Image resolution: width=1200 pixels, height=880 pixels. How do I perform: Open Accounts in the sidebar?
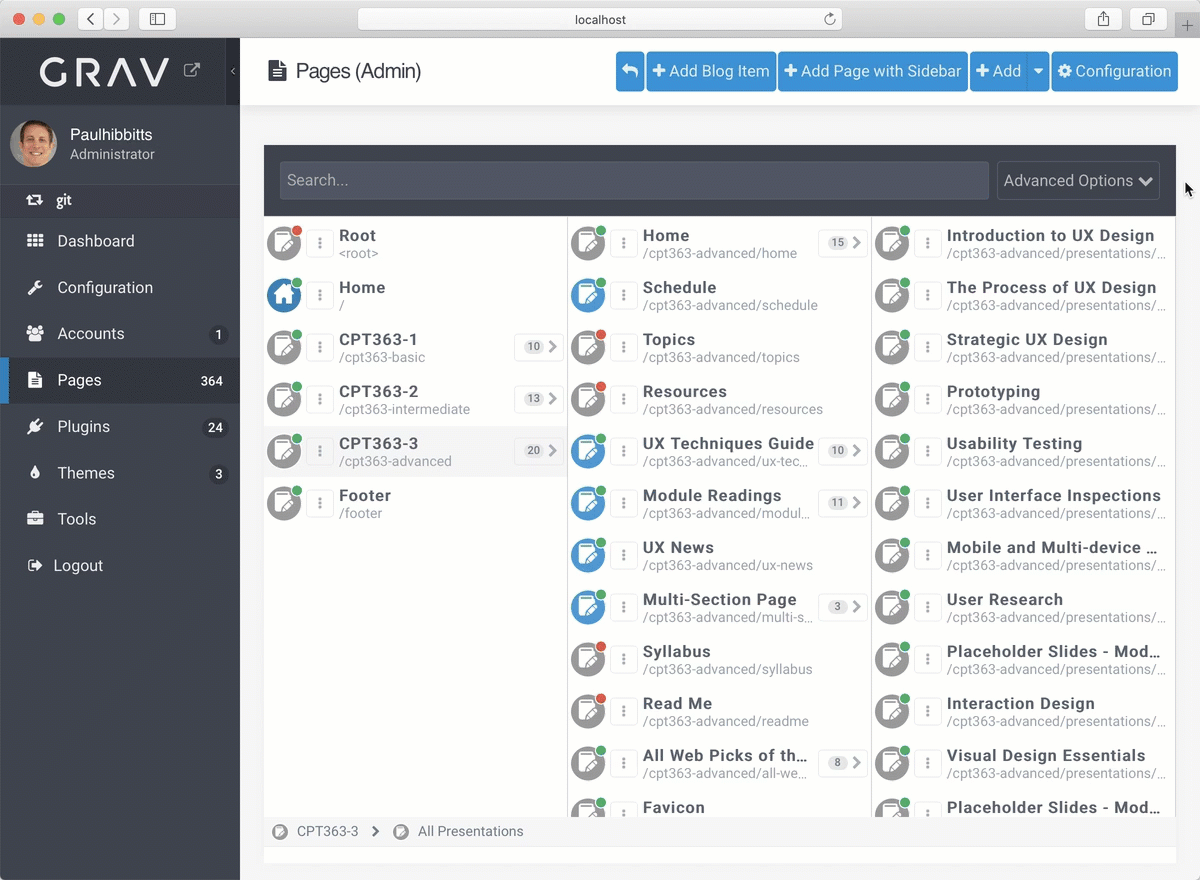[120, 334]
